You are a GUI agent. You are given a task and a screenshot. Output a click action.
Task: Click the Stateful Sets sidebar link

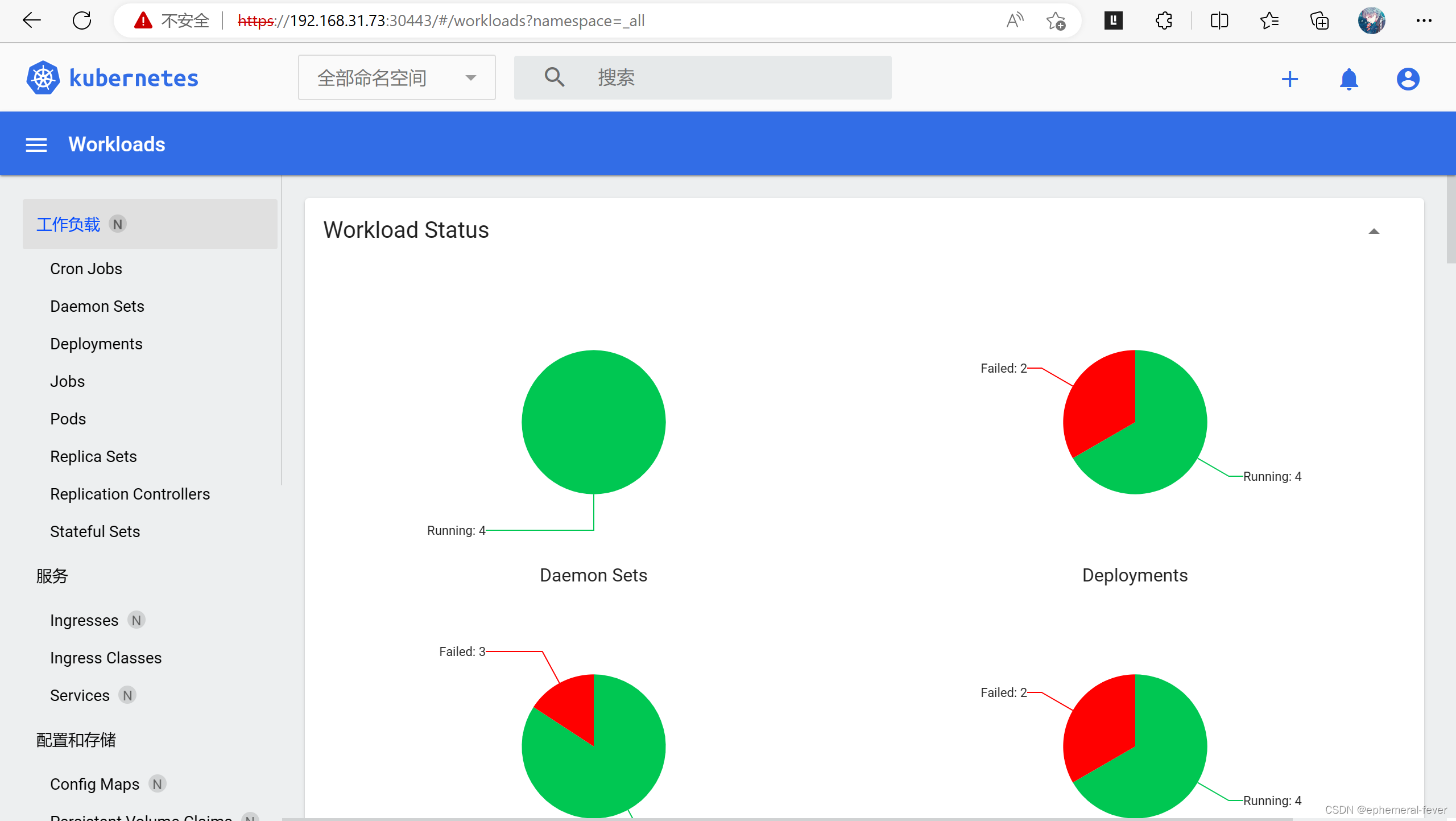94,531
